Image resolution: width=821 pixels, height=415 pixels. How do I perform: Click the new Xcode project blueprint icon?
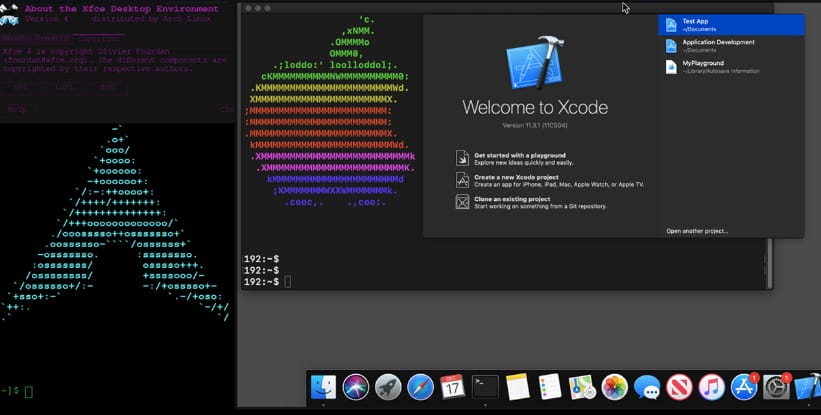tap(462, 180)
